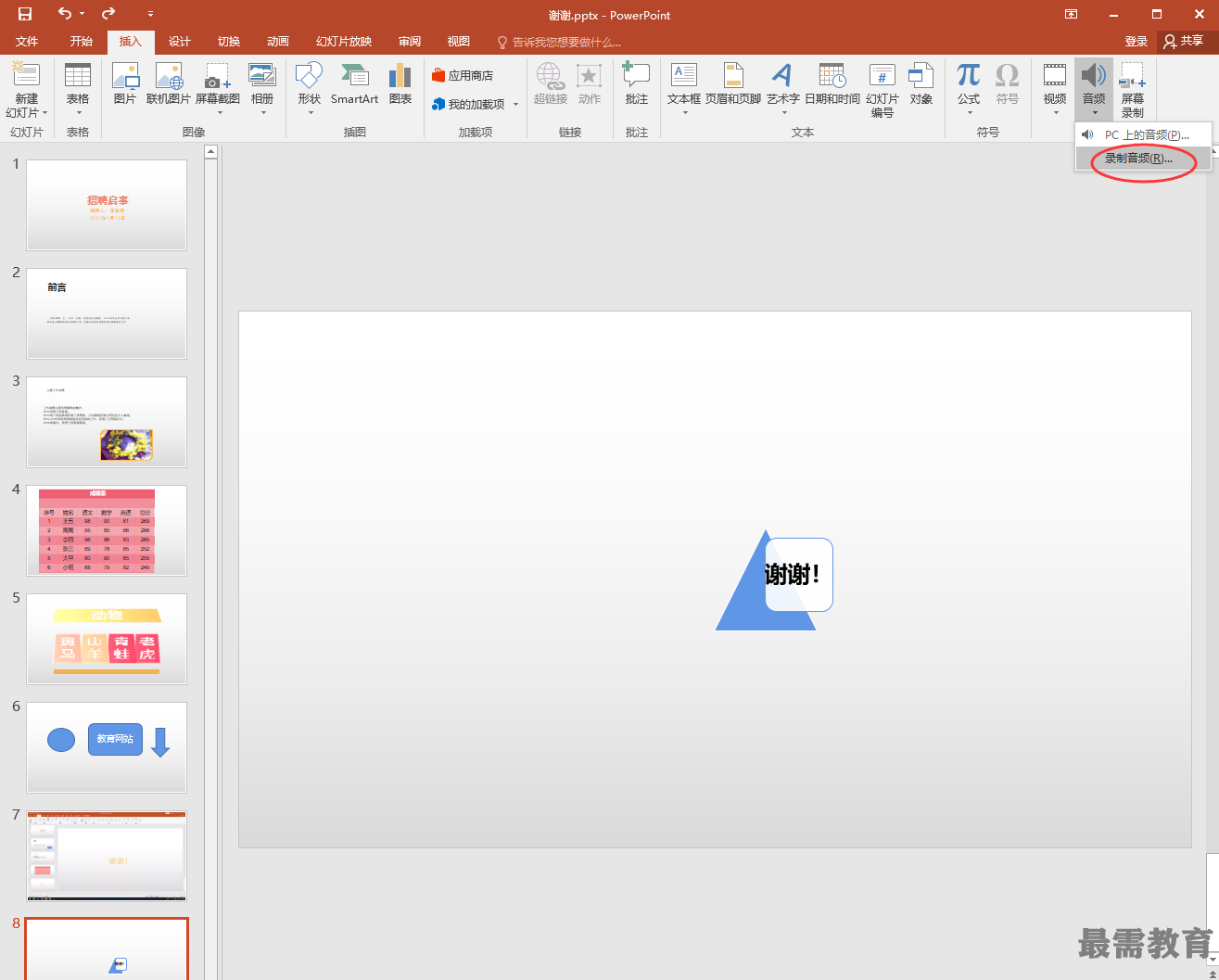Viewport: 1219px width, 980px height.
Task: Expand the Shapes dropdown arrow
Action: [x=311, y=113]
